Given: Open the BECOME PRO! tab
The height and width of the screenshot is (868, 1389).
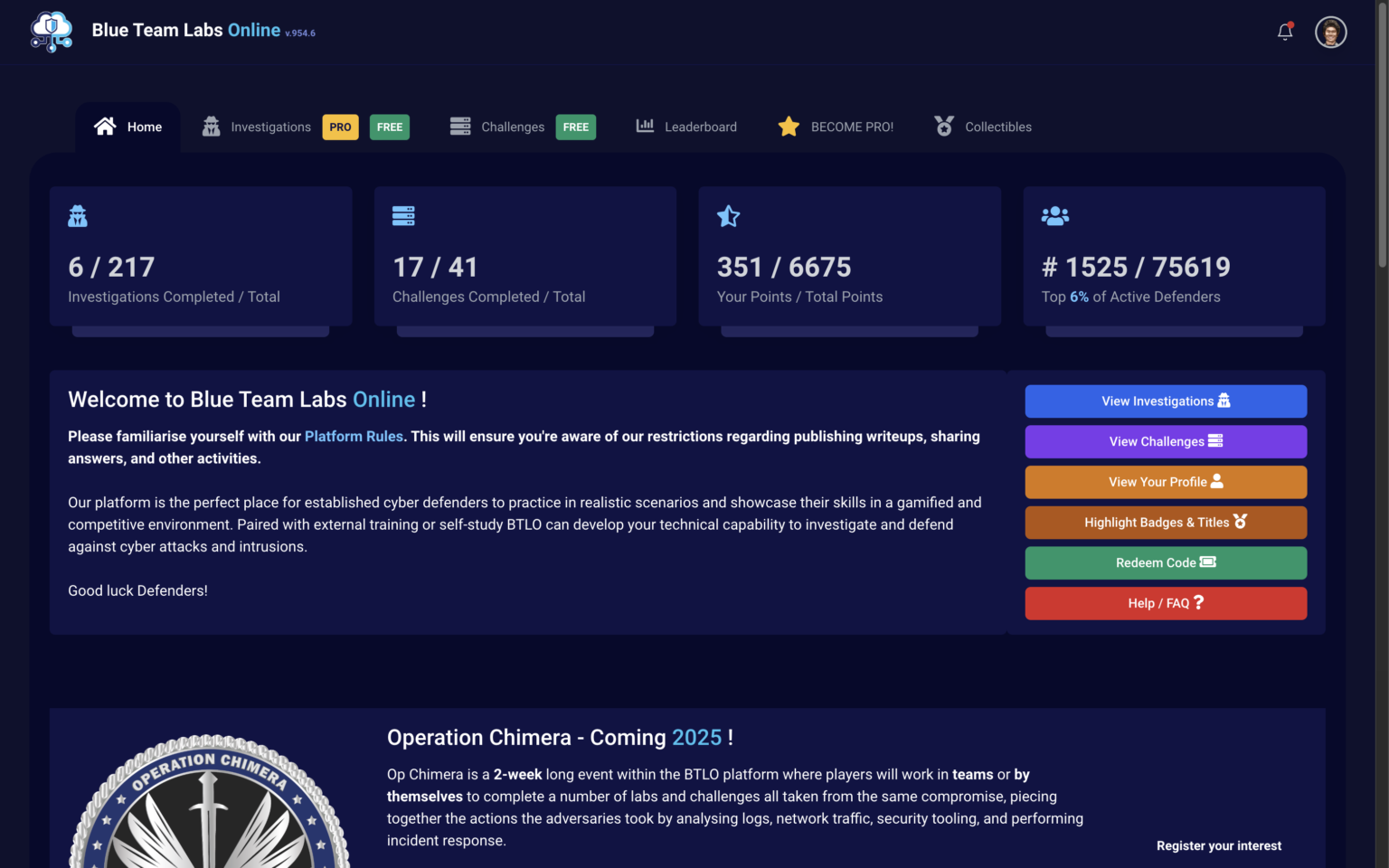Looking at the screenshot, I should [836, 127].
